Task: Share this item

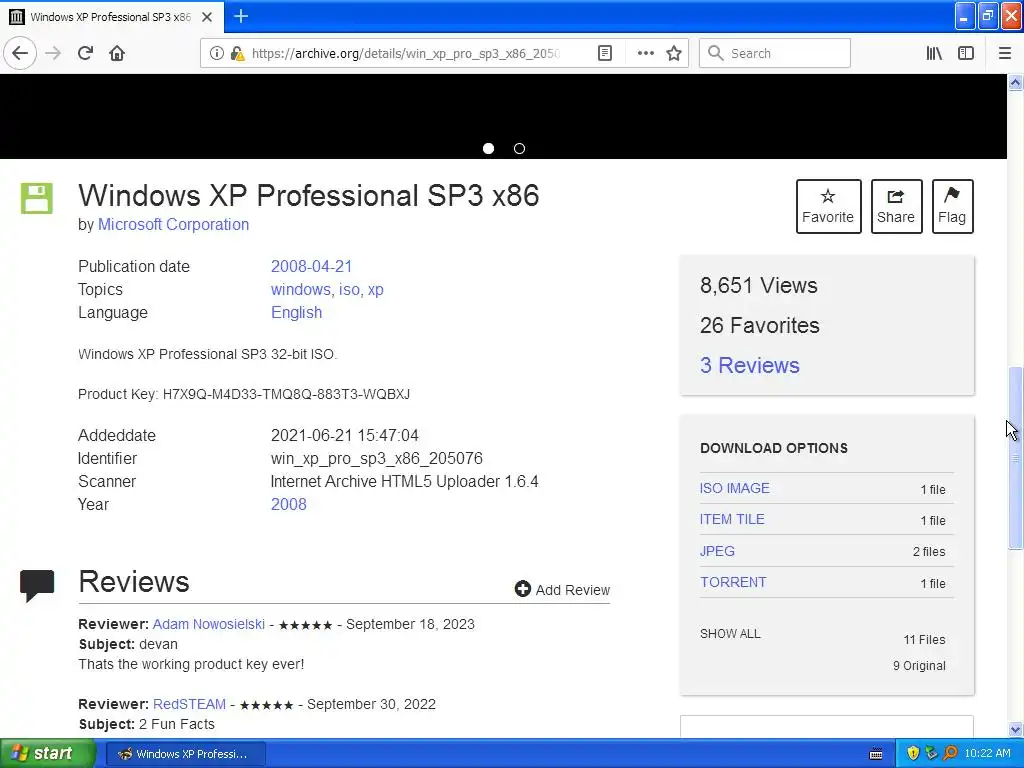Action: (896, 206)
